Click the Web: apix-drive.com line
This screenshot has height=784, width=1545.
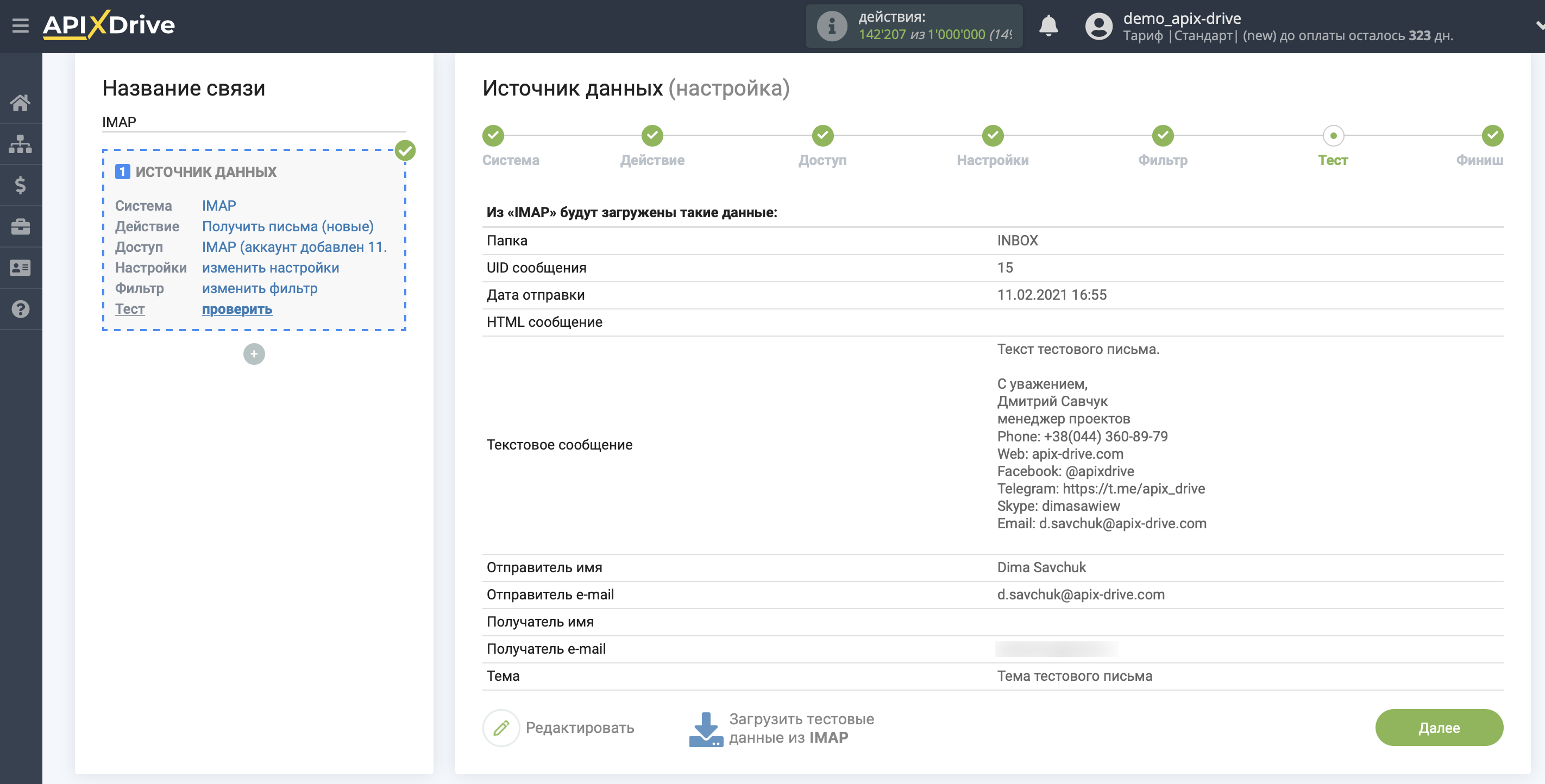click(x=1060, y=454)
